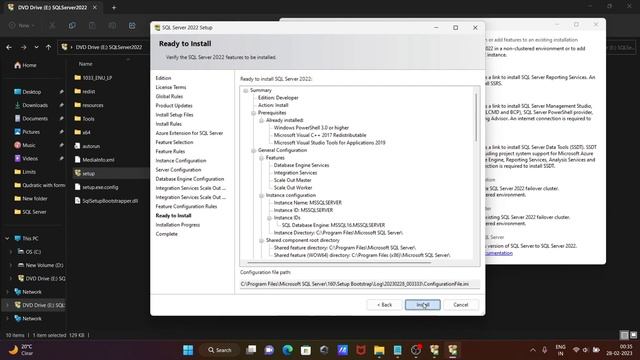Select Database Engine Services tree row

301,165
